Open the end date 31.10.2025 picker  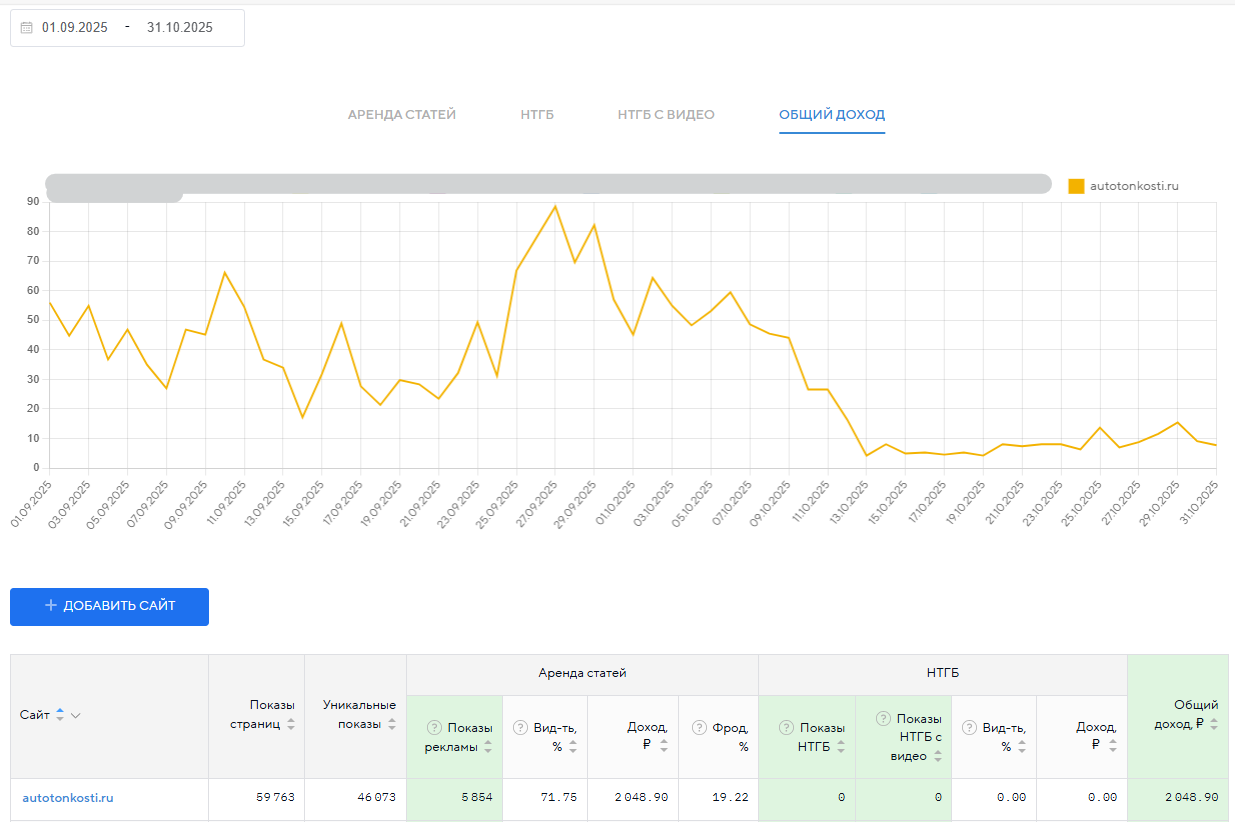coord(180,28)
